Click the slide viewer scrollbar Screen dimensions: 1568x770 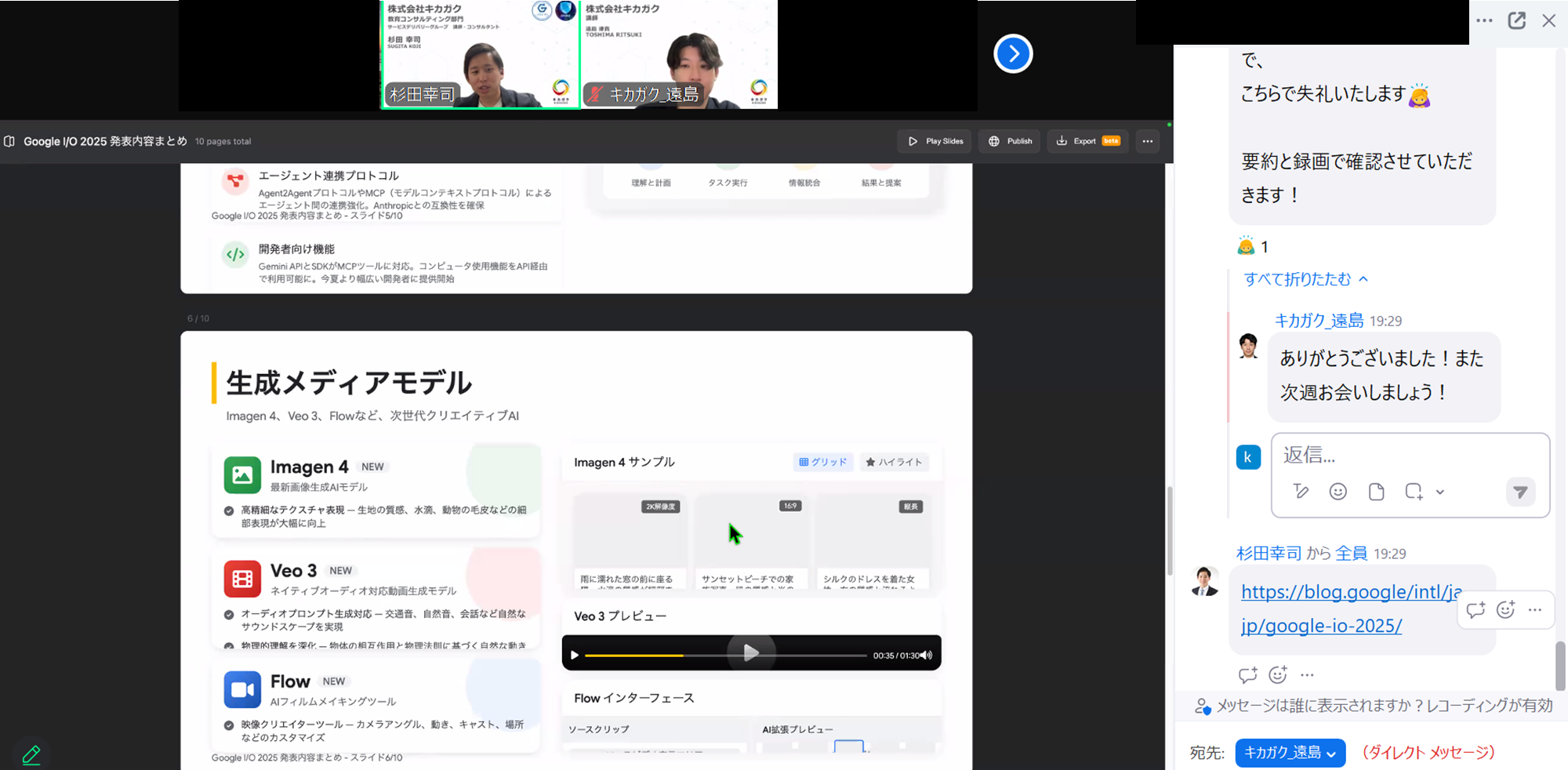point(1169,531)
